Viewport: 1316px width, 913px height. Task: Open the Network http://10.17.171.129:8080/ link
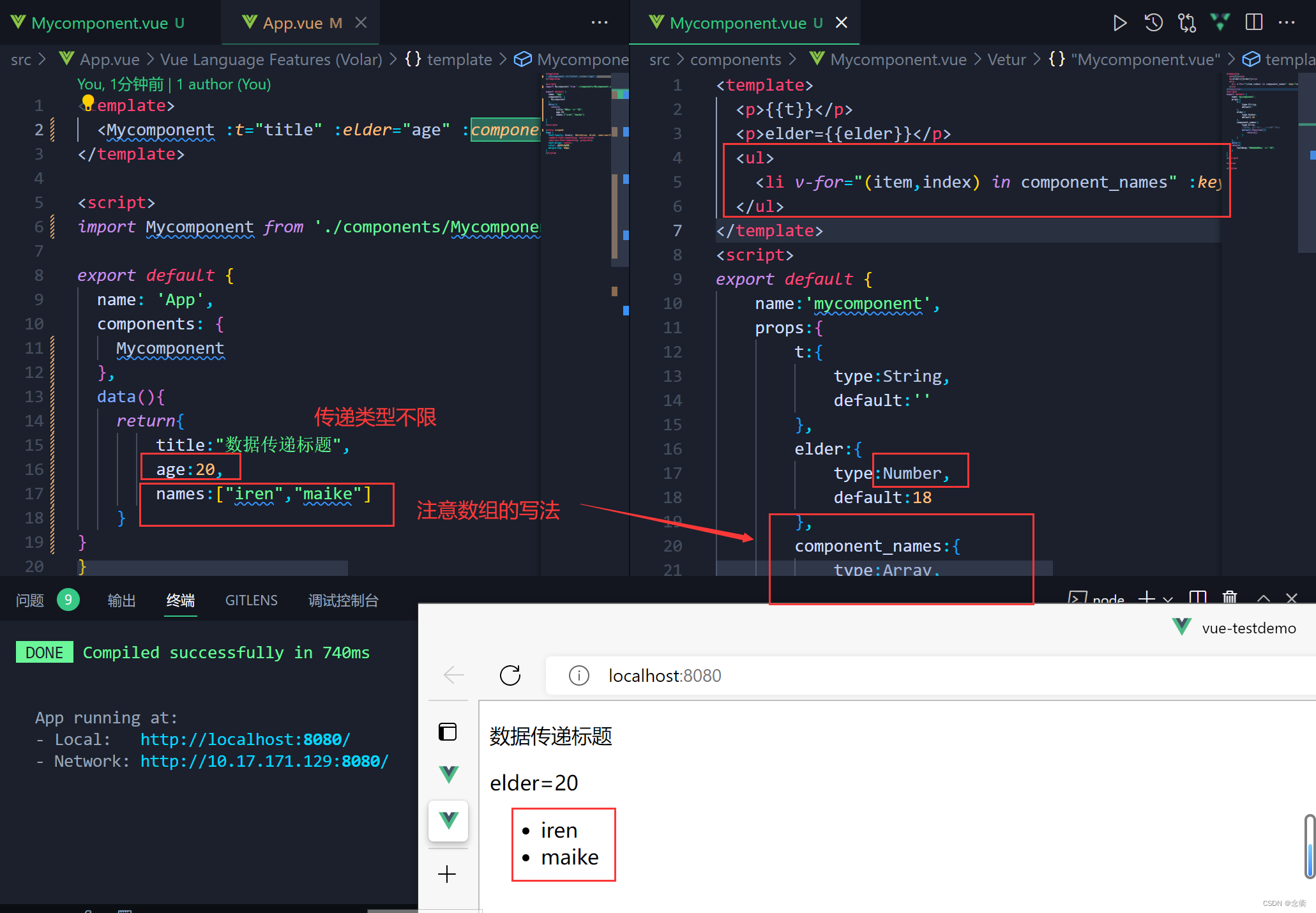tap(264, 761)
